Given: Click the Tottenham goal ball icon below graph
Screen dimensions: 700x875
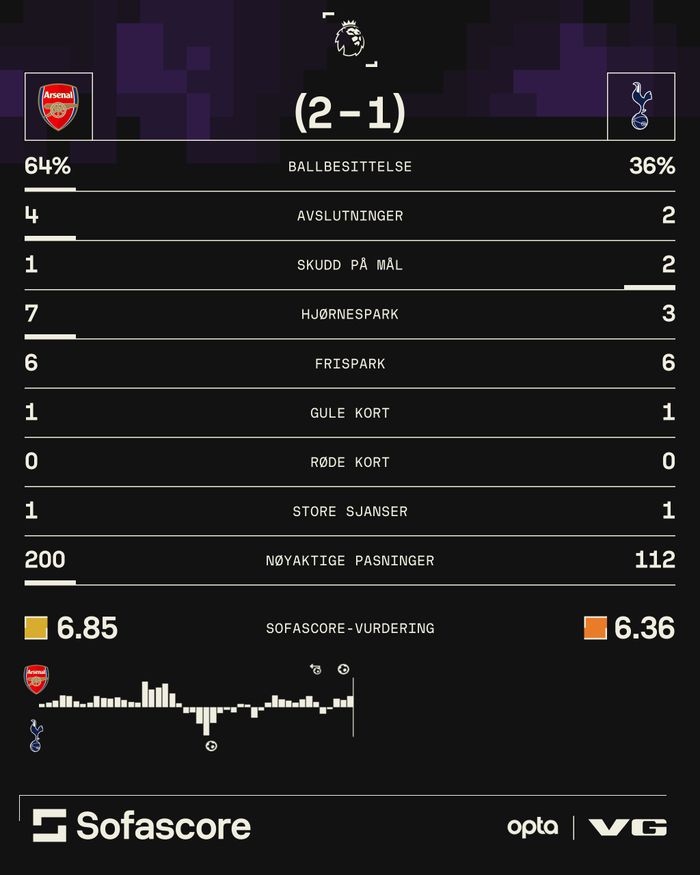Looking at the screenshot, I should (211, 746).
